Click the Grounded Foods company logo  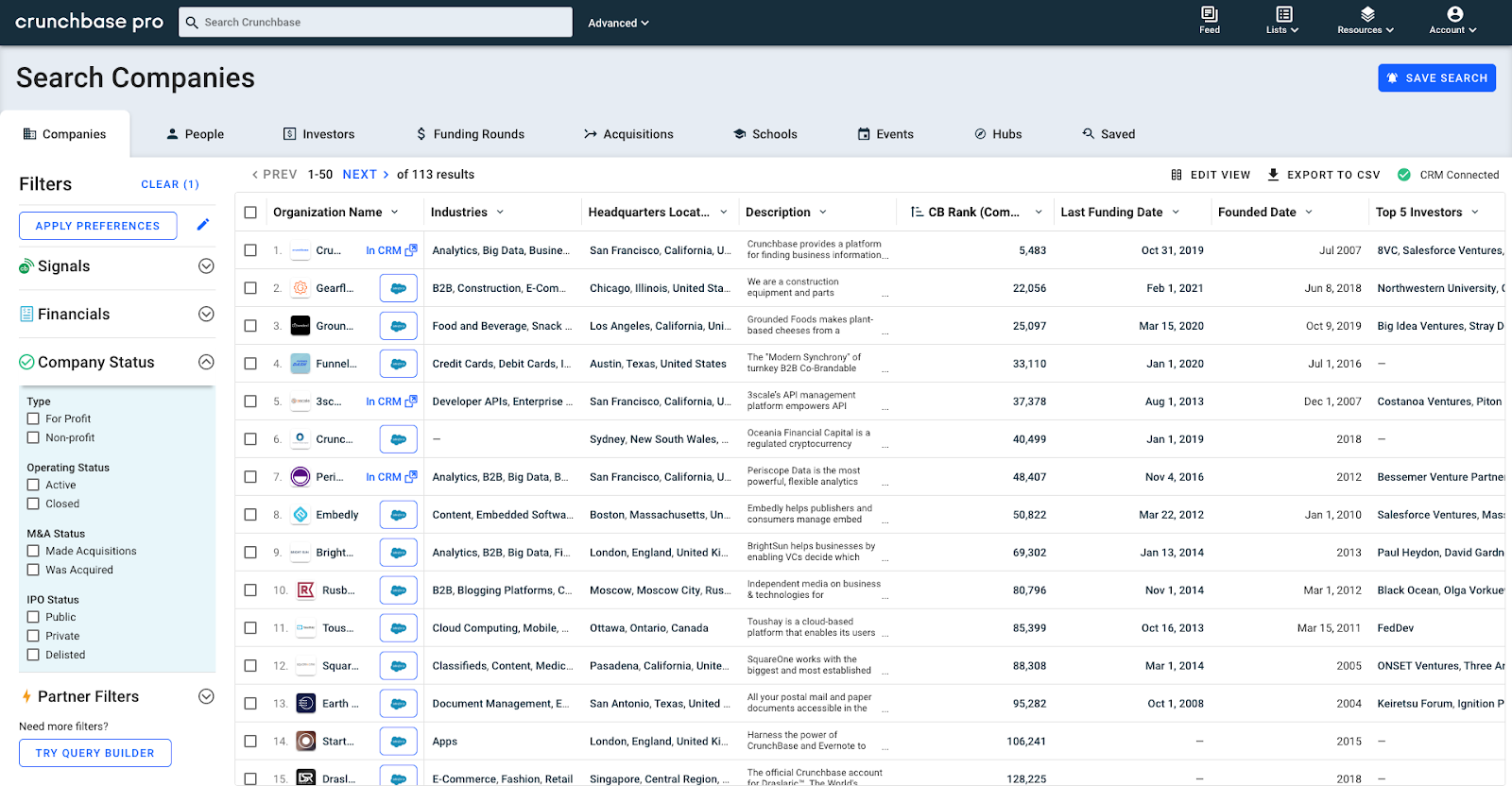tap(301, 326)
